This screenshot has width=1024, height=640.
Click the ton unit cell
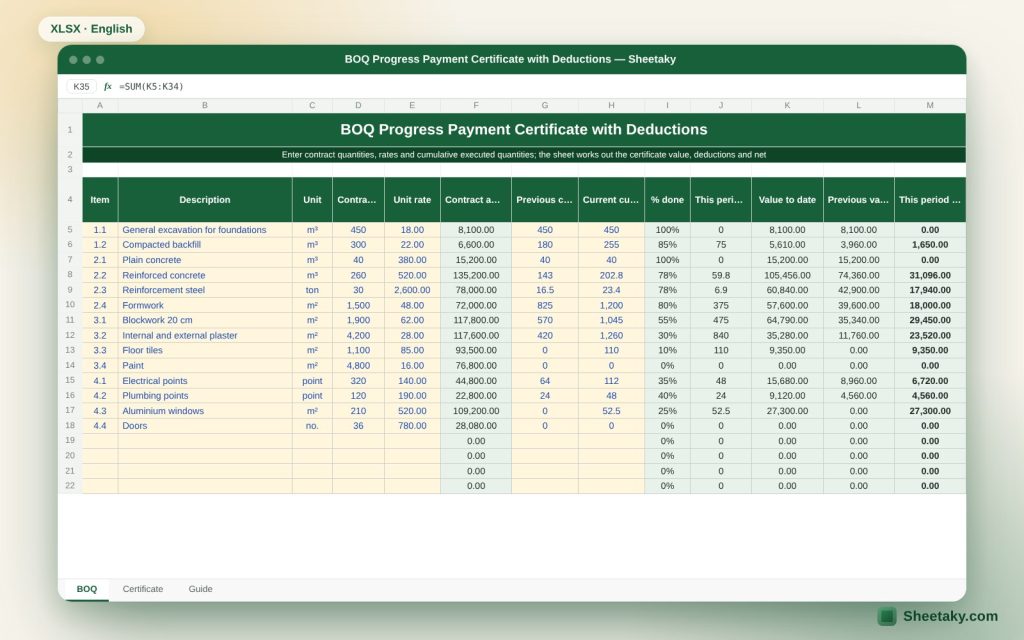(x=312, y=290)
